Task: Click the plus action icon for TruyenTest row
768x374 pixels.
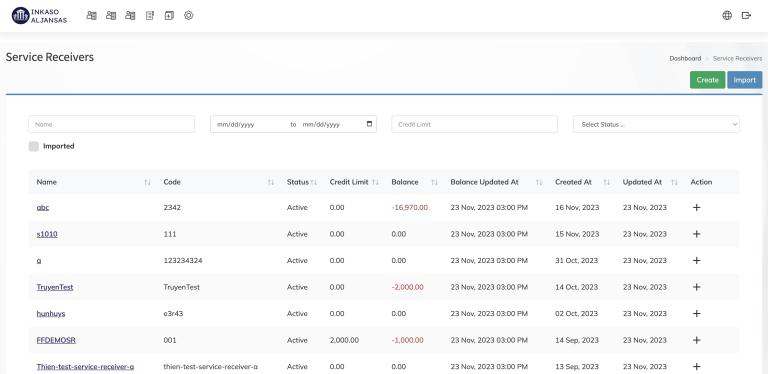Action: (696, 287)
